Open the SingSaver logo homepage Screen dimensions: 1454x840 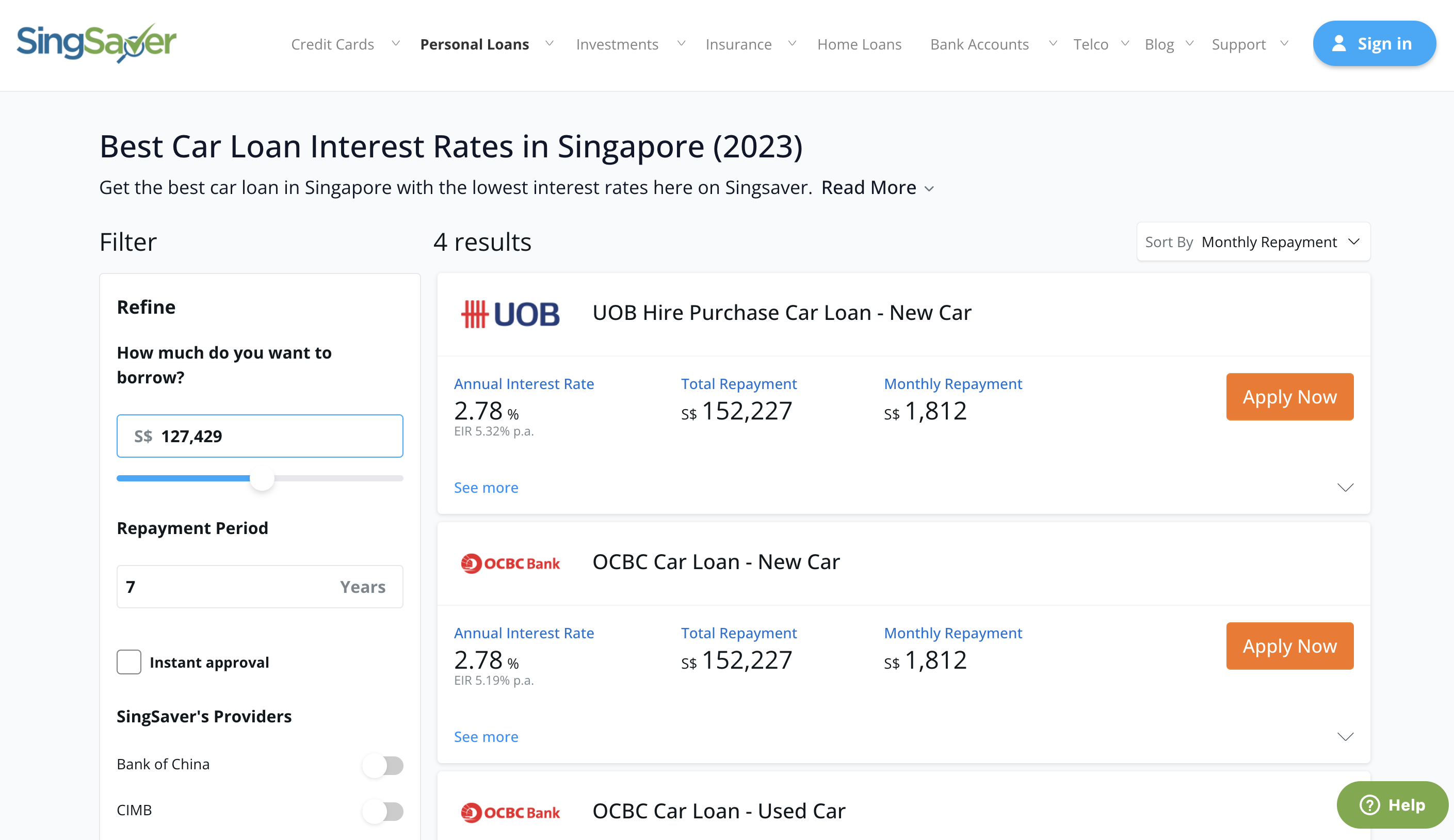96,43
